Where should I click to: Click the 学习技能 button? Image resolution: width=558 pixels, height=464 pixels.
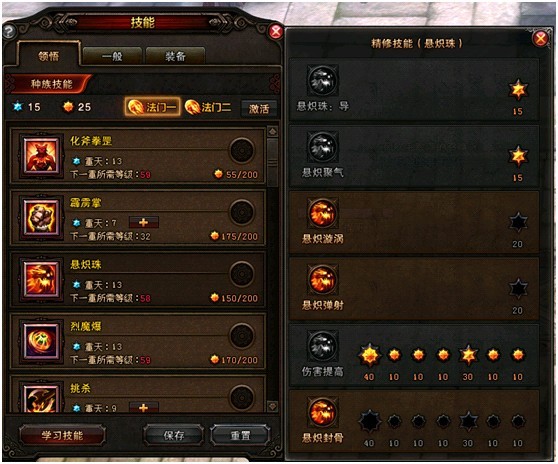point(62,435)
